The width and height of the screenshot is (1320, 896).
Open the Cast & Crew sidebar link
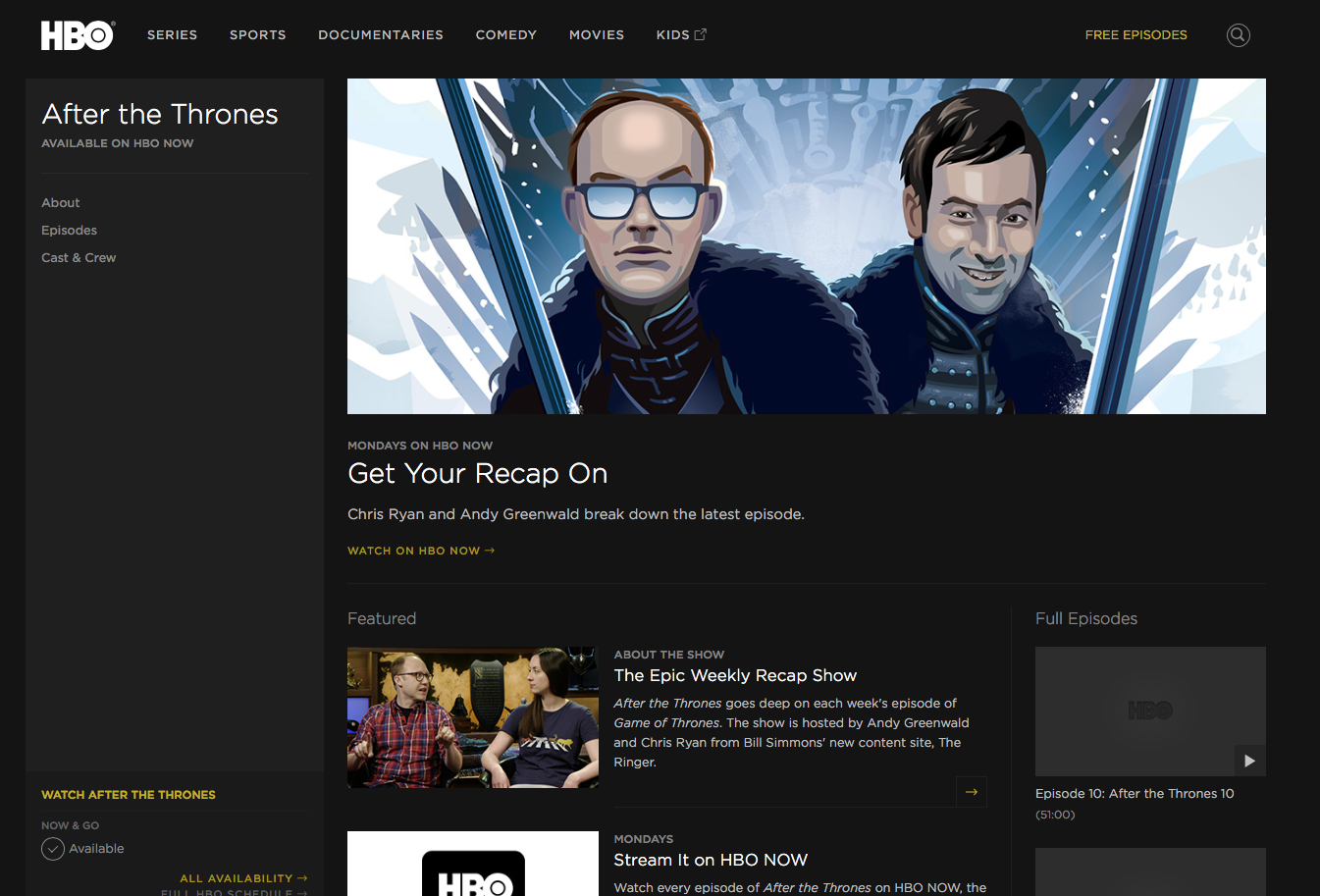(x=79, y=258)
